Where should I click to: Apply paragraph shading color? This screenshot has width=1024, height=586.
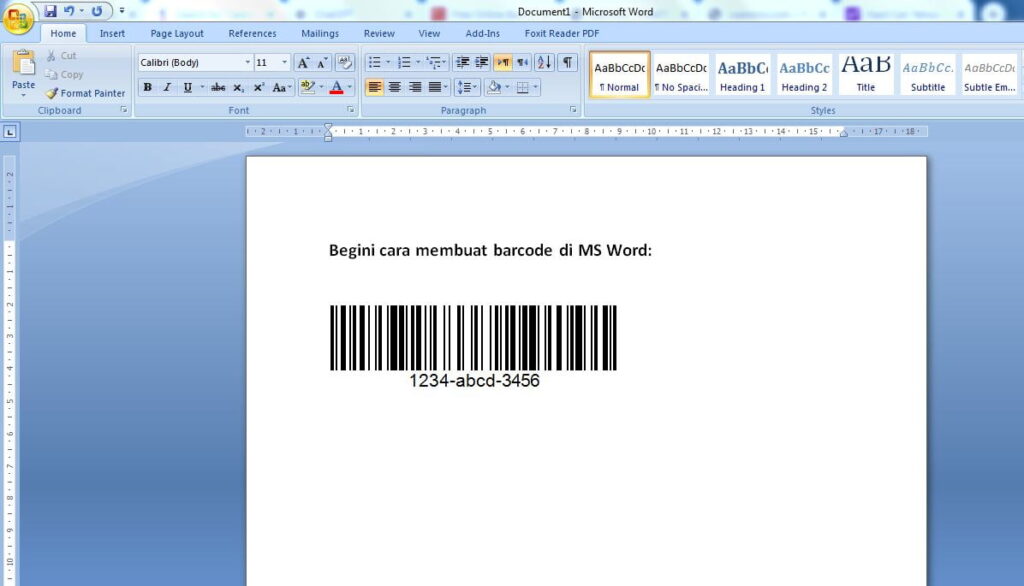pos(494,87)
